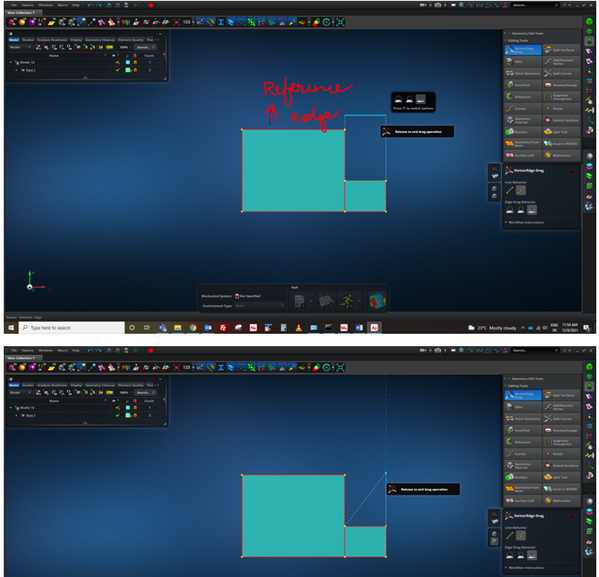
Task: Toggle Part_1 visibility checkmark in upper screenshot
Action: pos(118,70)
